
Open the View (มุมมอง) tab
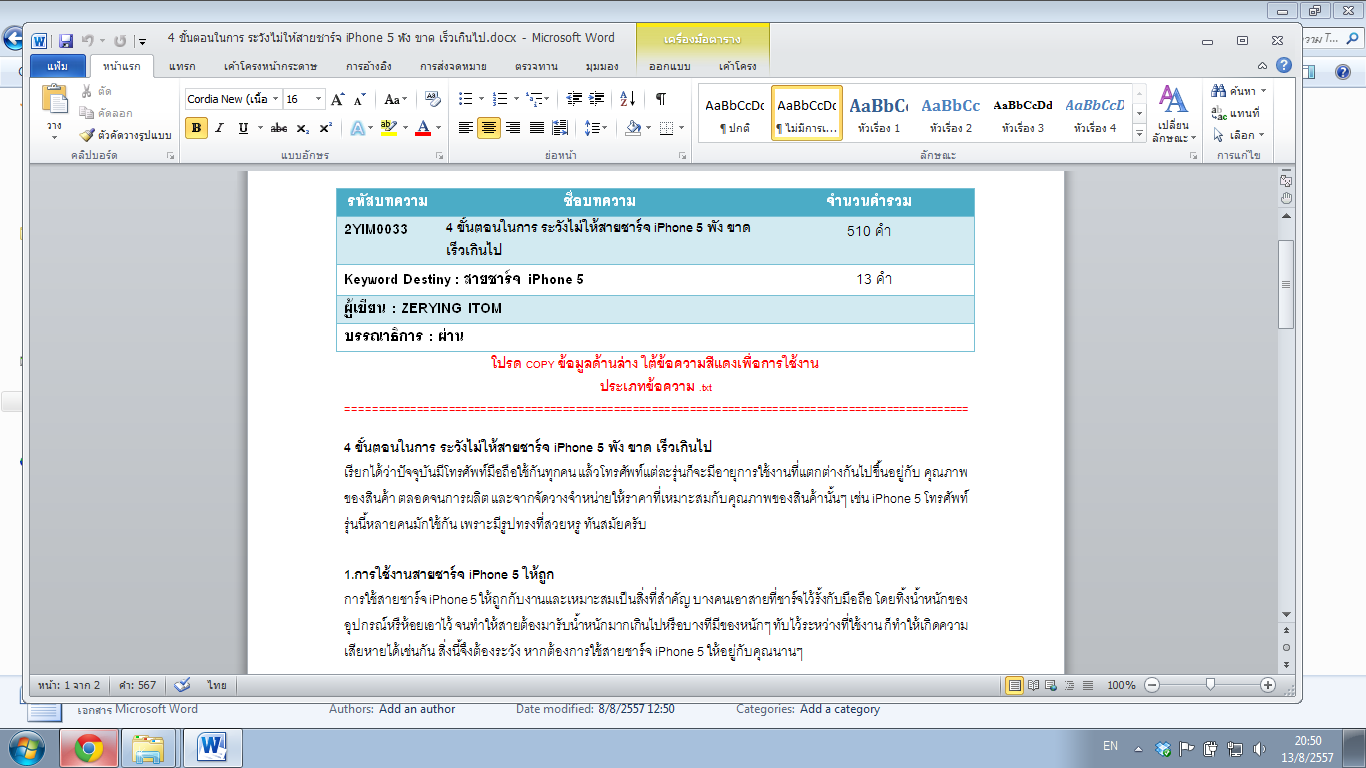[602, 66]
